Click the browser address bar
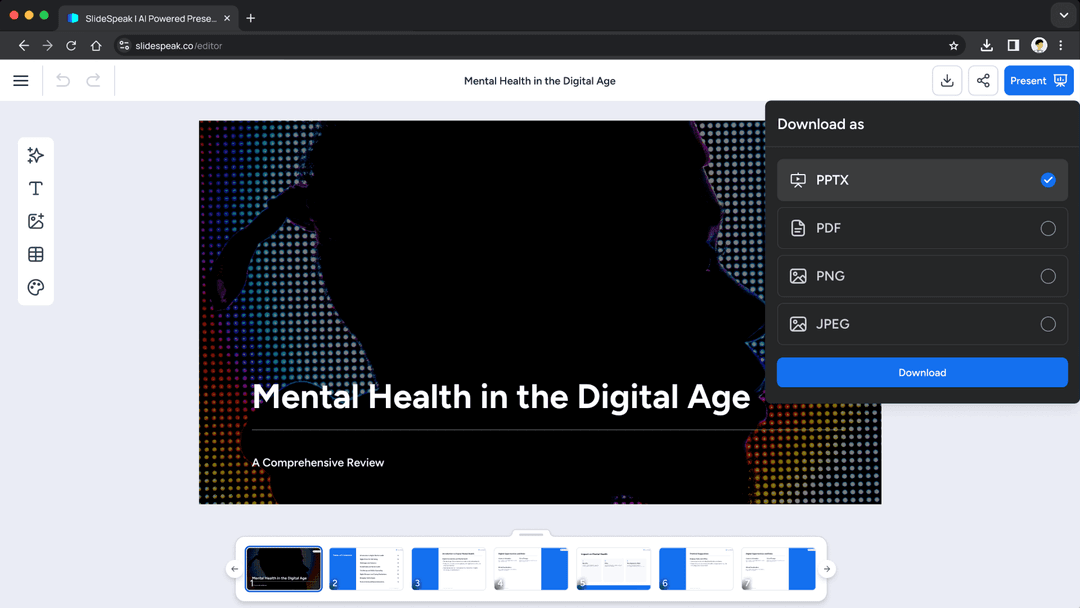1080x608 pixels. 540,46
